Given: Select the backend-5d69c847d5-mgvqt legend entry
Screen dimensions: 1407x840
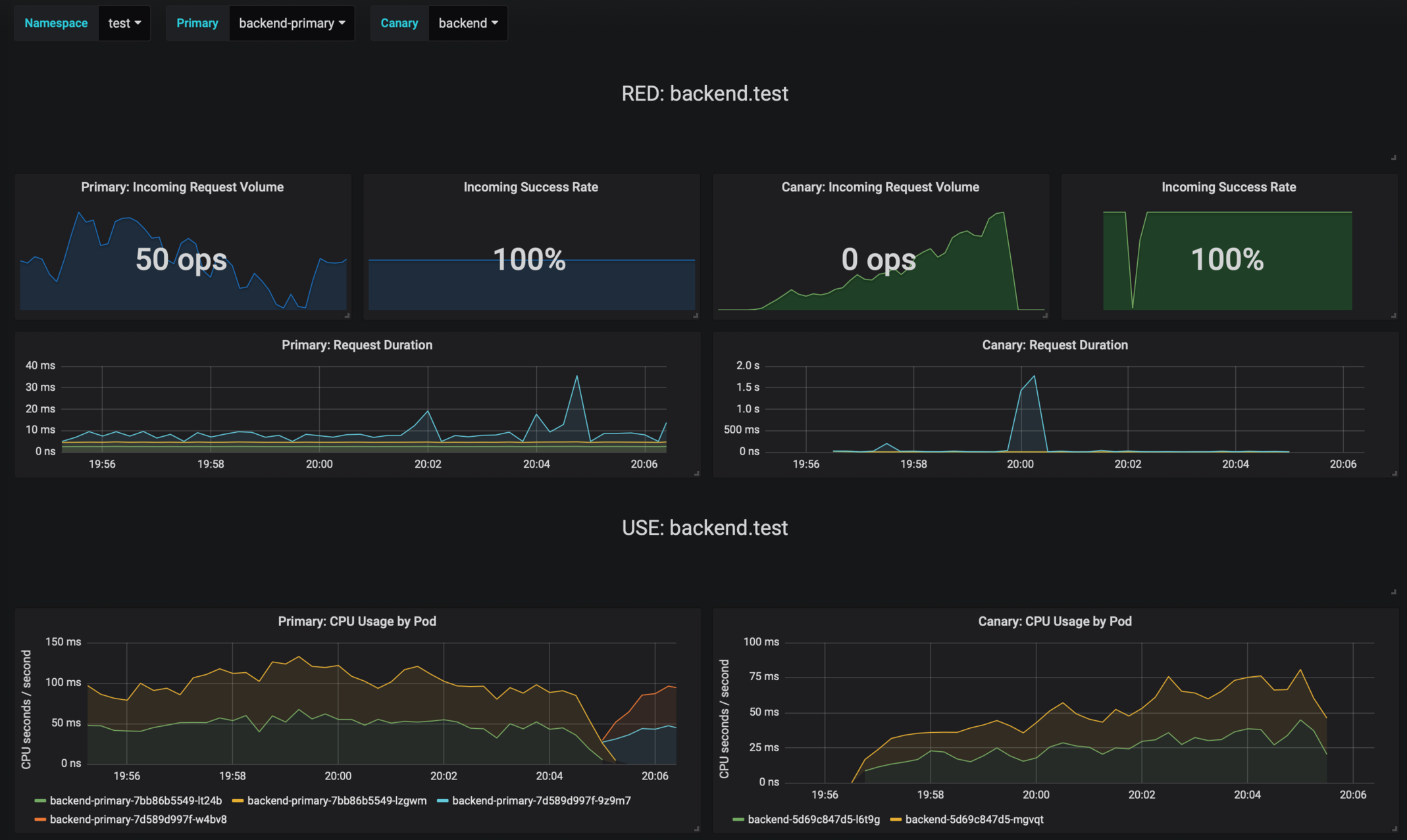Looking at the screenshot, I should [974, 820].
